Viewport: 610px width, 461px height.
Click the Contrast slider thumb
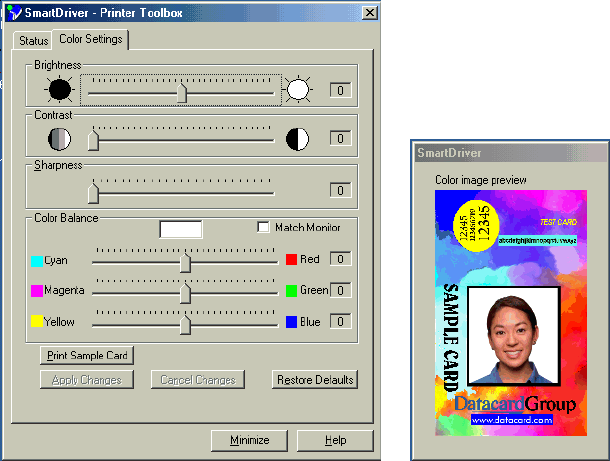coord(93,141)
